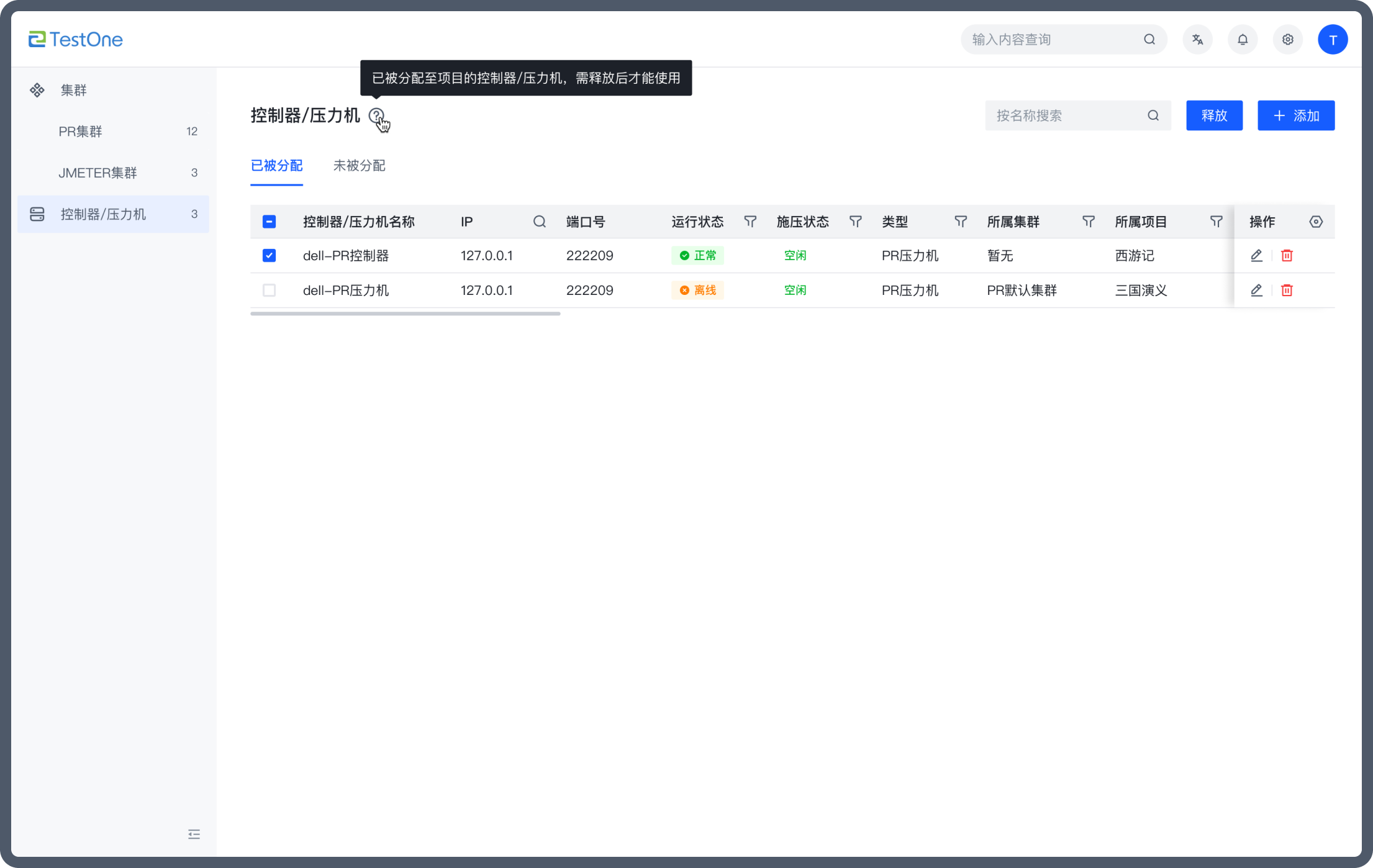Click the 添加 button
The height and width of the screenshot is (868, 1373).
(1295, 115)
